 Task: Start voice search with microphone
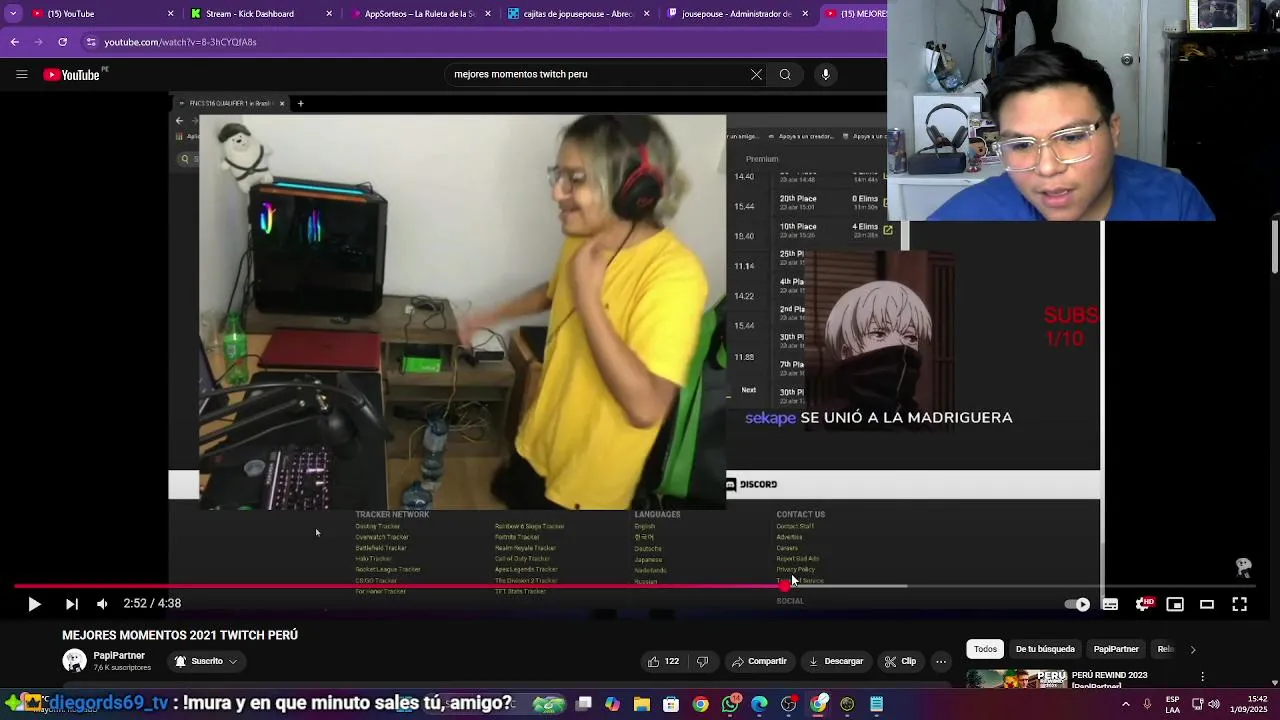(x=825, y=74)
